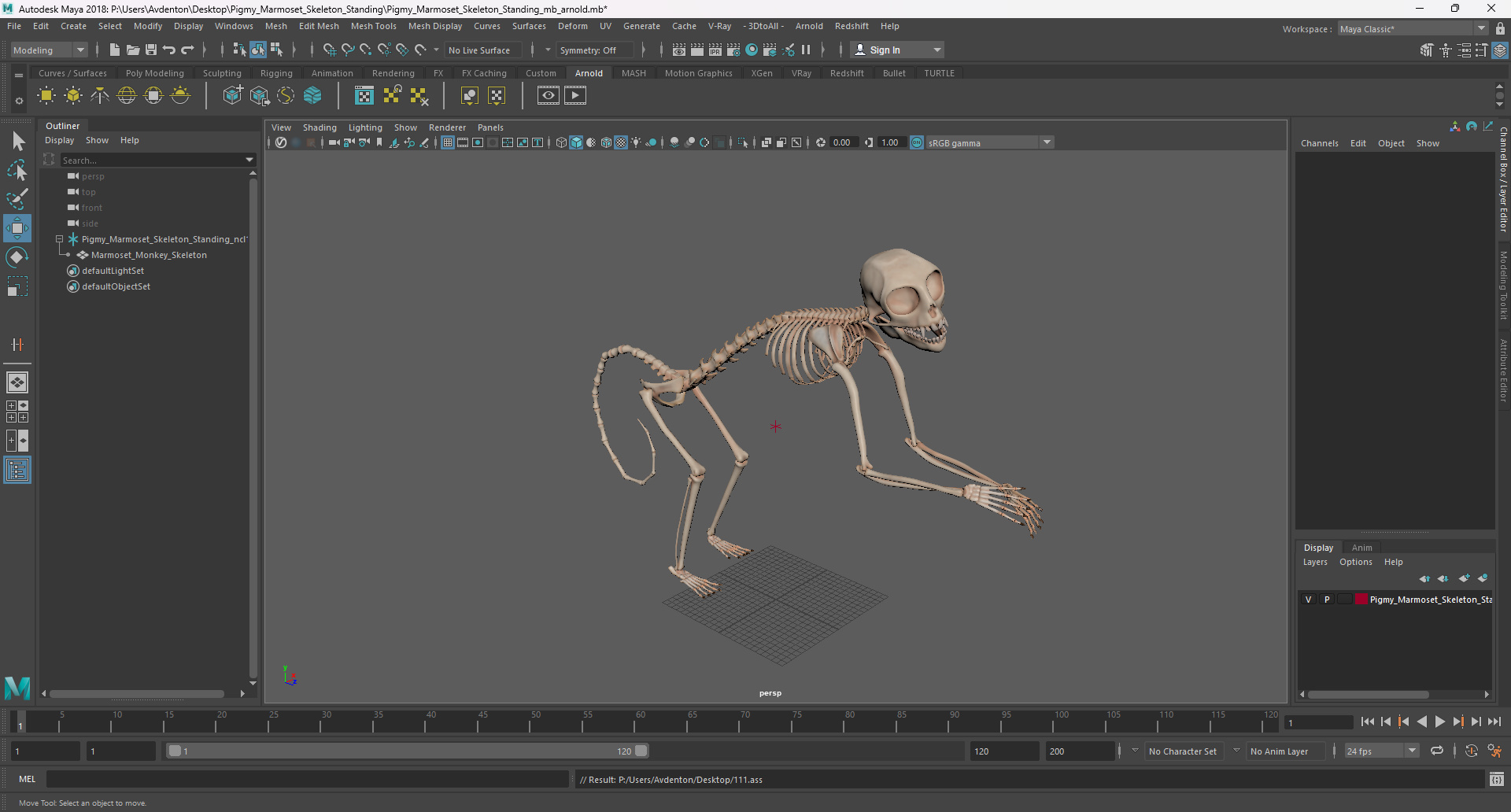Open the layer editor Options menu
The image size is (1511, 812).
[x=1355, y=562]
